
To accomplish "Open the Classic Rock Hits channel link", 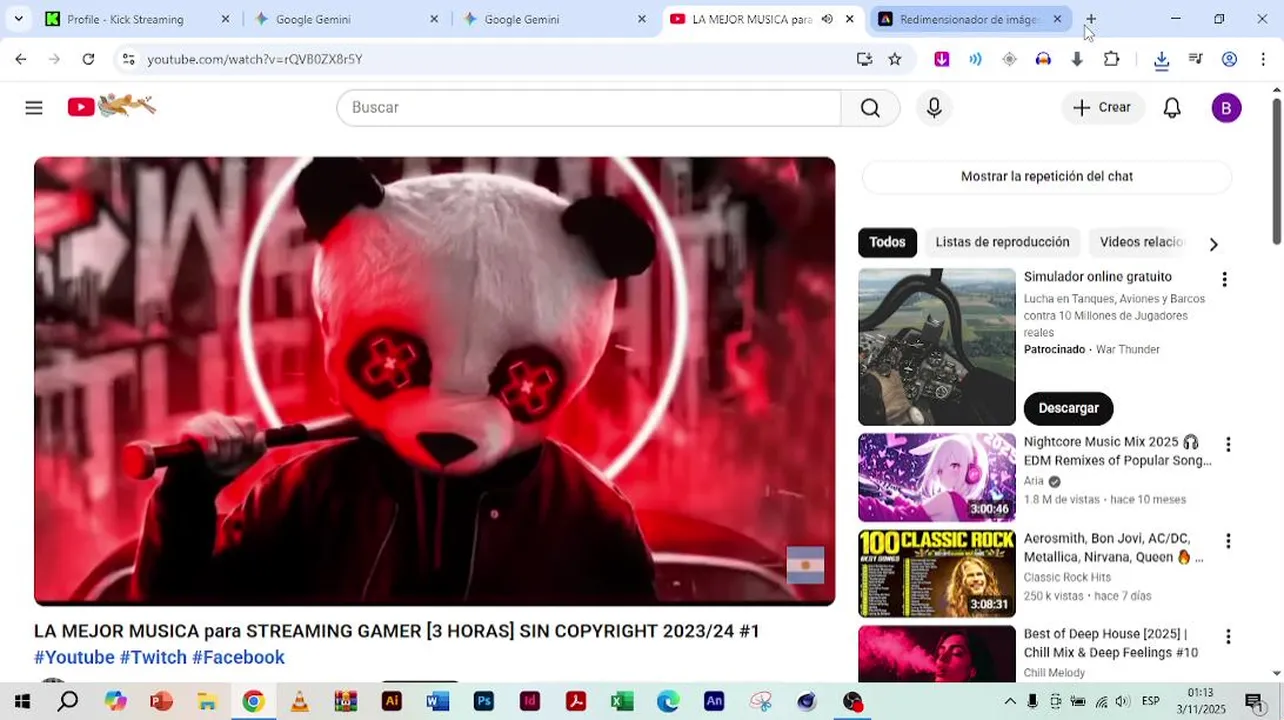I will point(1067,577).
